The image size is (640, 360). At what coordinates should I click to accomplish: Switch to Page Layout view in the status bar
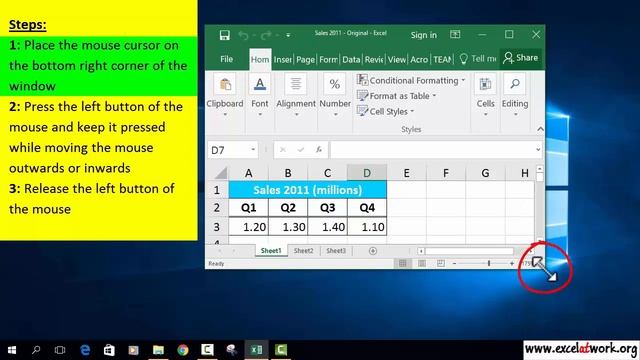tap(422, 264)
